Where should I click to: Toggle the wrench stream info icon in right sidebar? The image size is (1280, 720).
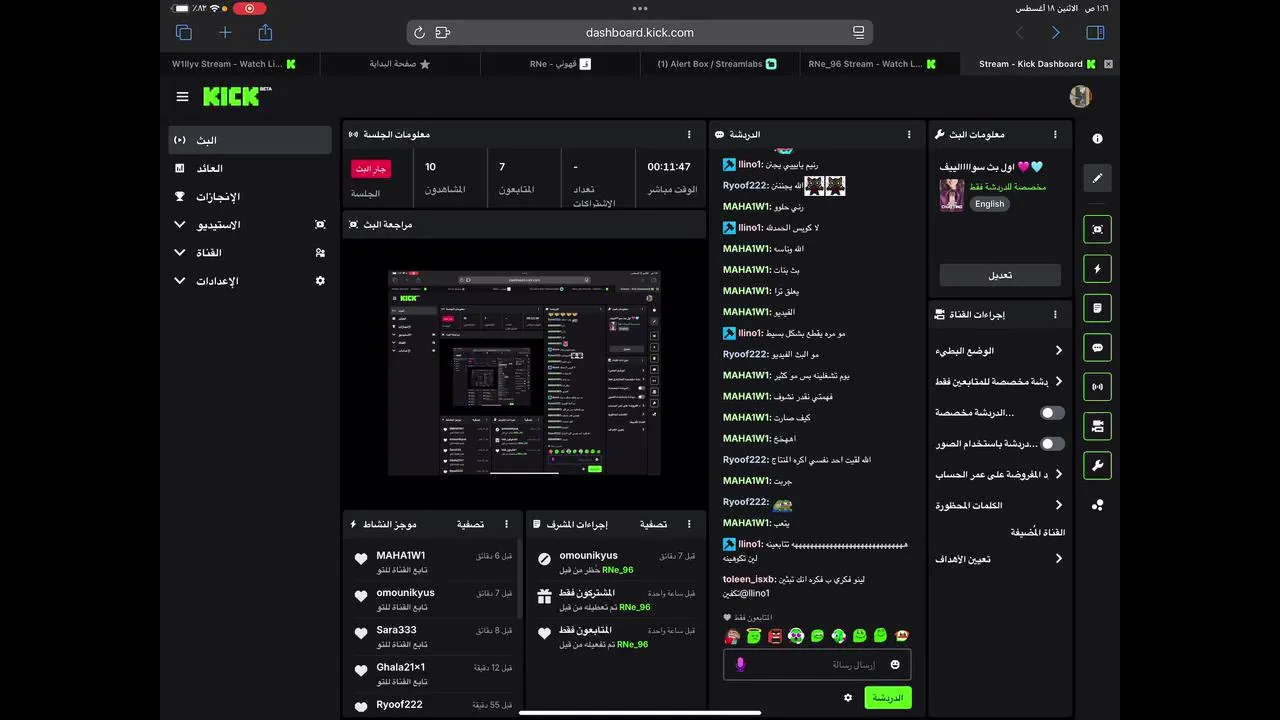[1097, 466]
